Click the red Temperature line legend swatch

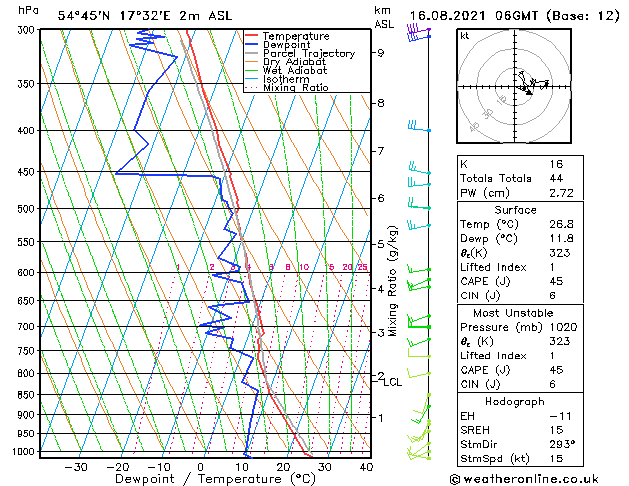point(252,37)
